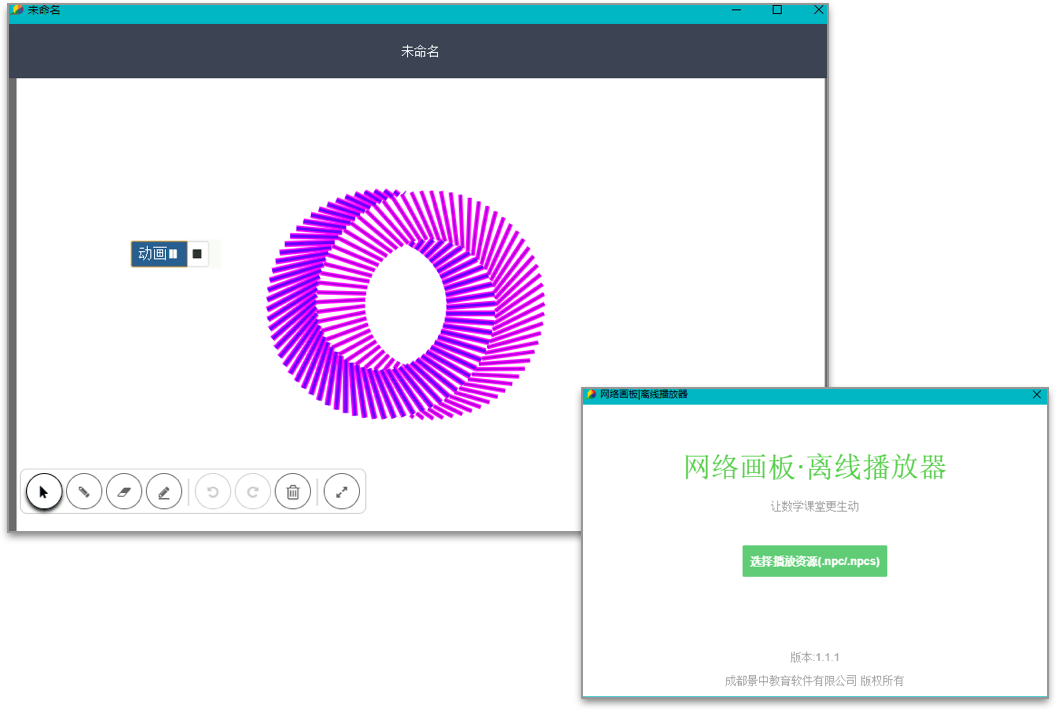Viewport: 1056px width, 710px height.
Task: Clear the canvas using the trash icon
Action: pos(293,491)
